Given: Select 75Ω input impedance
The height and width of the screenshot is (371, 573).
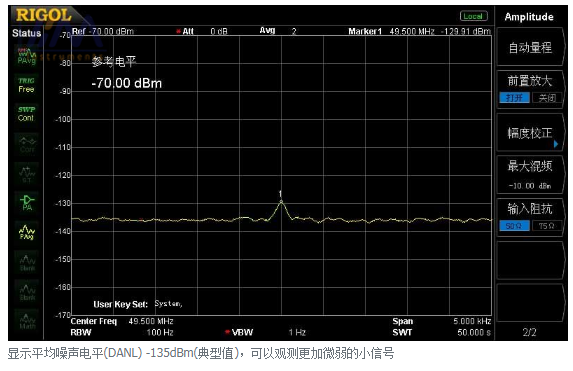Looking at the screenshot, I should [546, 226].
